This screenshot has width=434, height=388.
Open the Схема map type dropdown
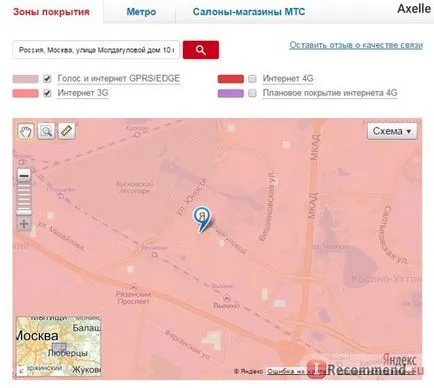392,131
